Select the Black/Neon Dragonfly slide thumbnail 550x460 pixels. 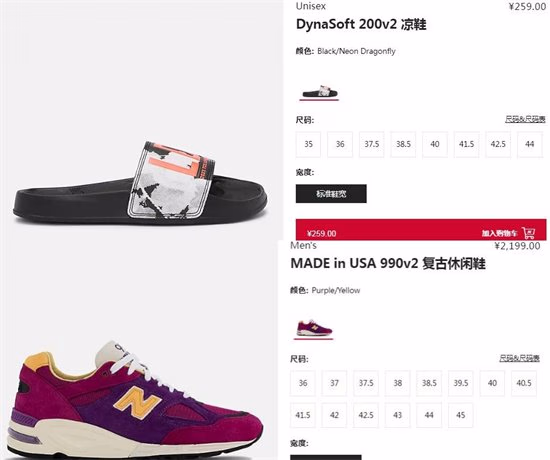(319, 92)
